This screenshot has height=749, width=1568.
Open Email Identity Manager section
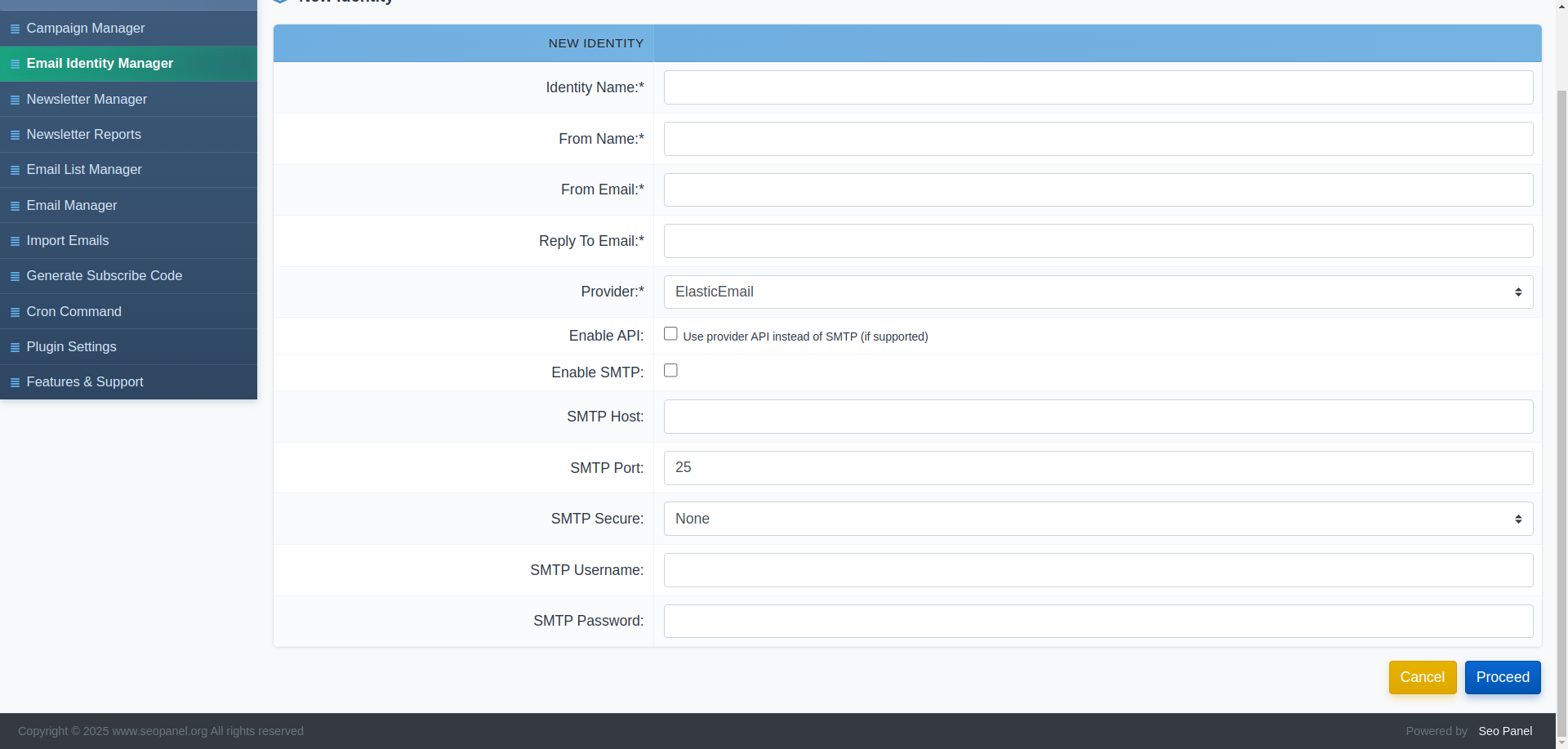pos(100,63)
